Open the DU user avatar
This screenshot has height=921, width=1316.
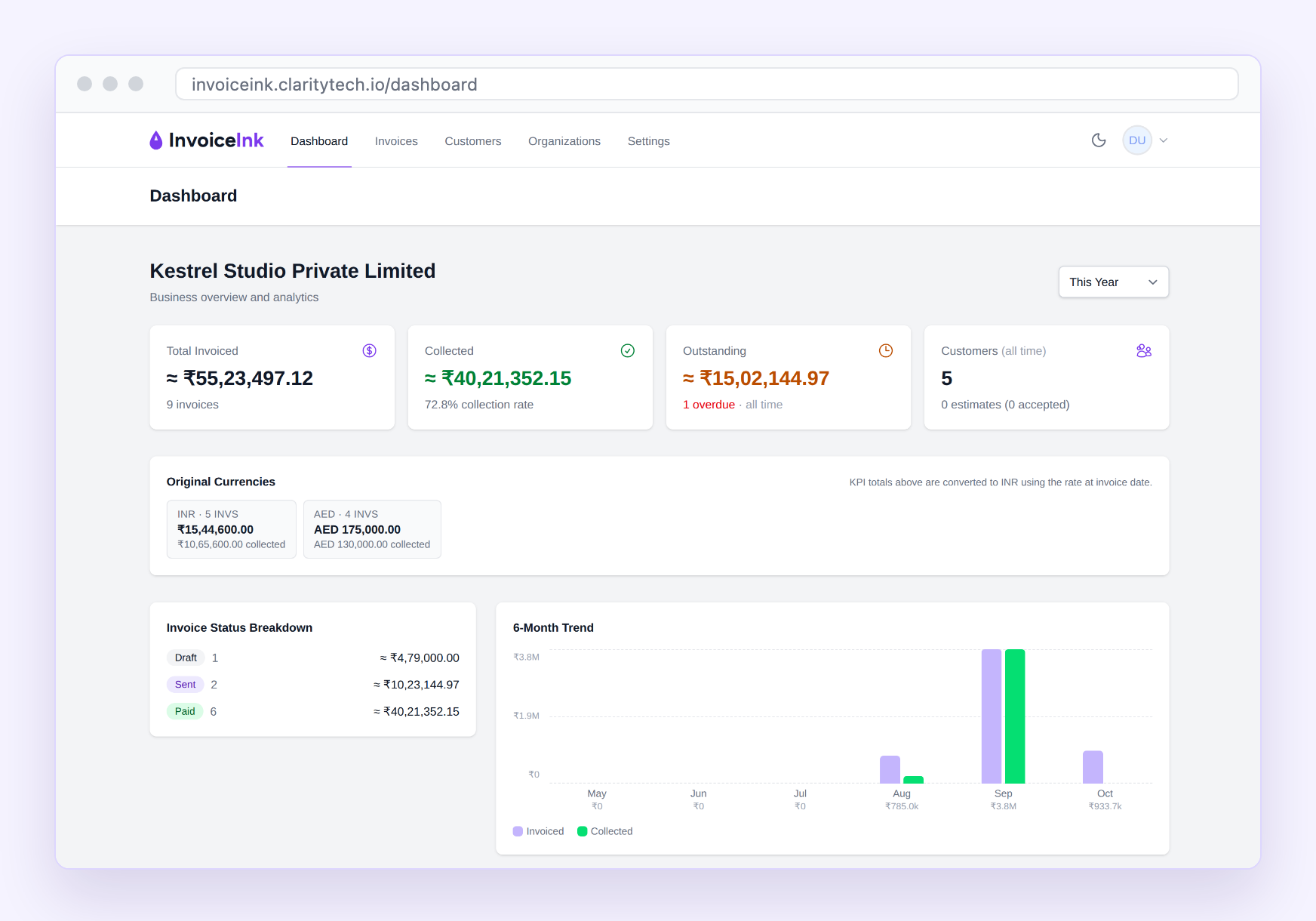(x=1137, y=140)
